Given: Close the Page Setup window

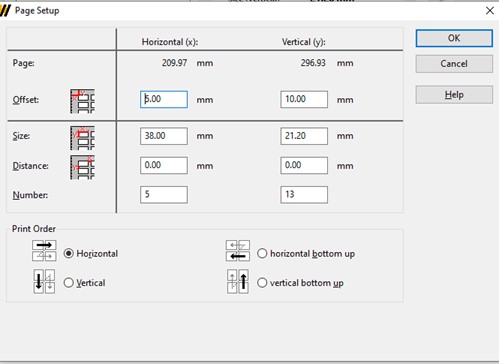Looking at the screenshot, I should 490,11.
